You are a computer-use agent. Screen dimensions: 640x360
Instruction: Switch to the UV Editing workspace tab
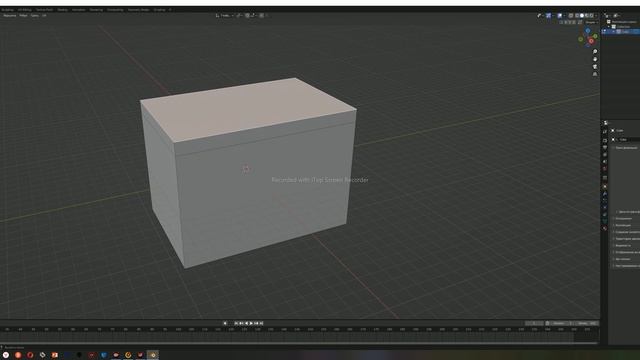pyautogui.click(x=24, y=9)
